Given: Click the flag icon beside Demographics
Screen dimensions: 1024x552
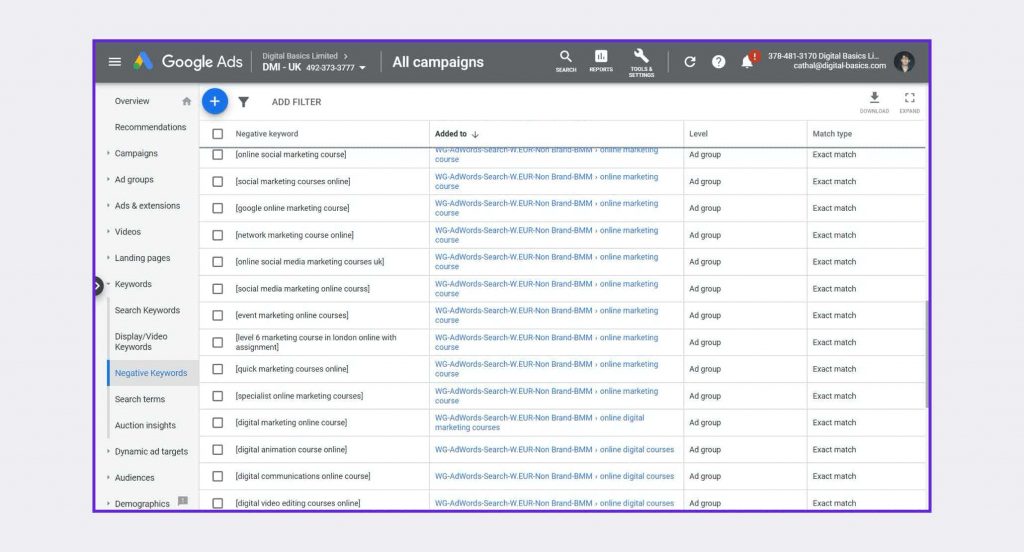Looking at the screenshot, I should click(183, 501).
